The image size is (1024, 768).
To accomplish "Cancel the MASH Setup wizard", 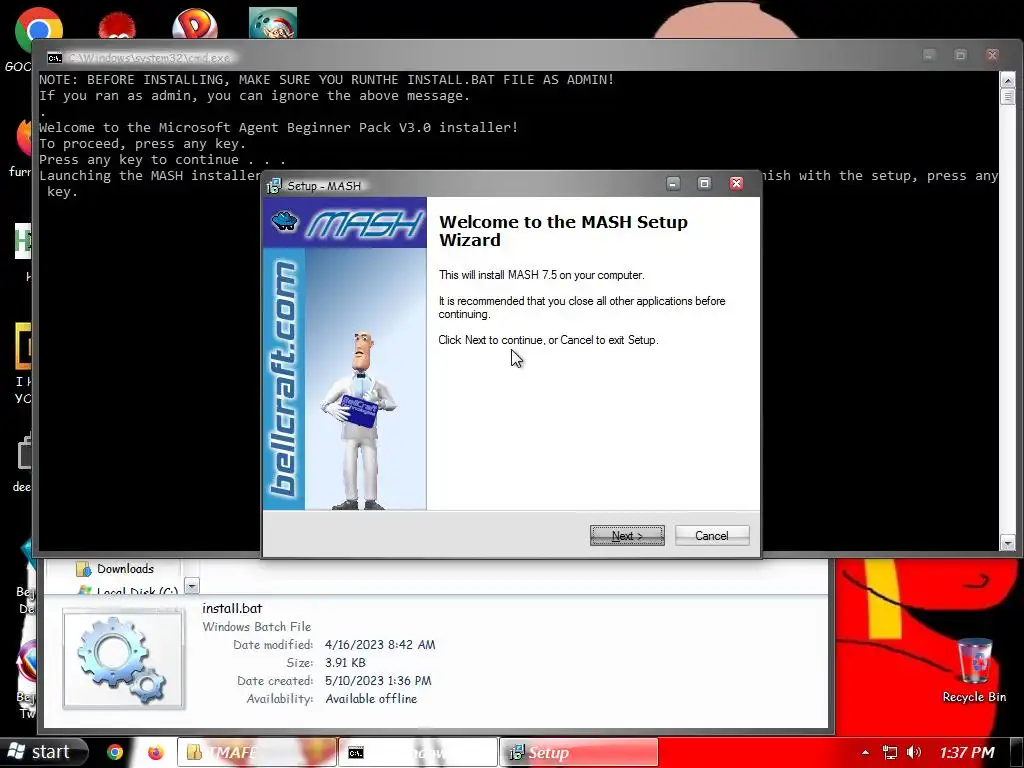I will (712, 536).
